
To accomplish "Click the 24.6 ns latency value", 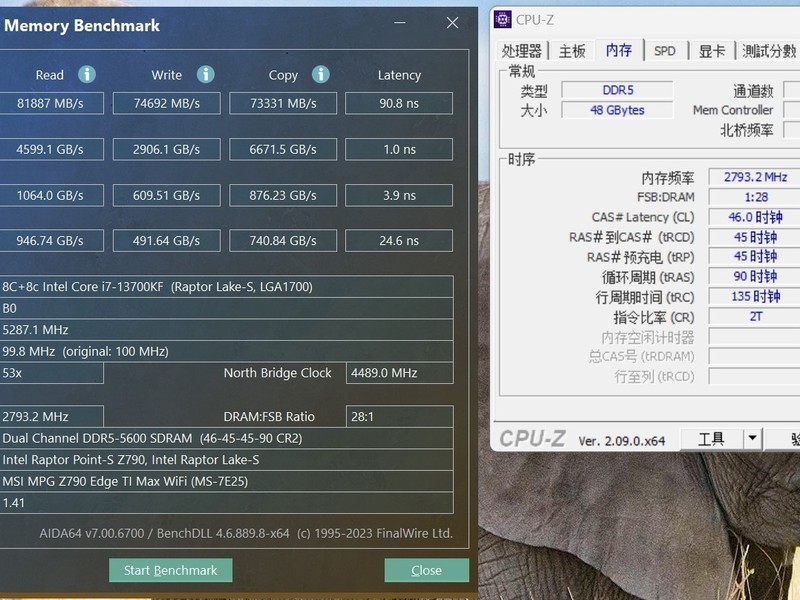I will [399, 240].
